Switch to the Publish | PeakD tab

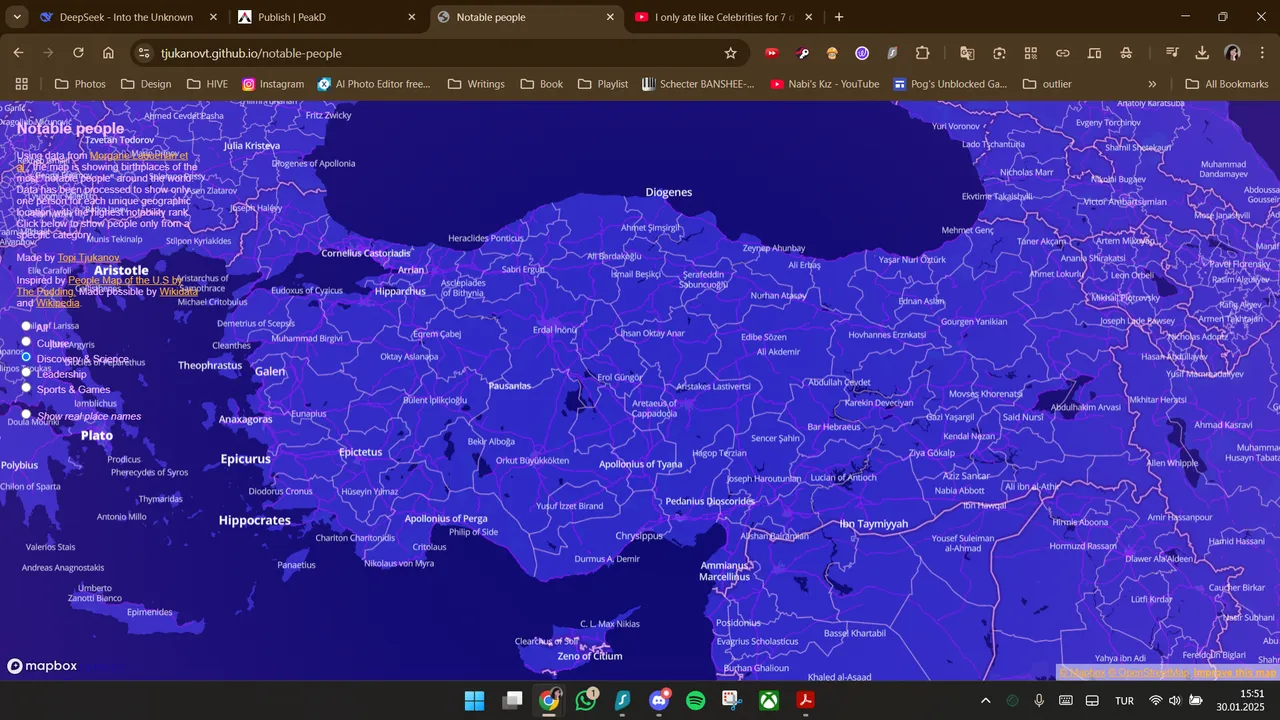(327, 17)
